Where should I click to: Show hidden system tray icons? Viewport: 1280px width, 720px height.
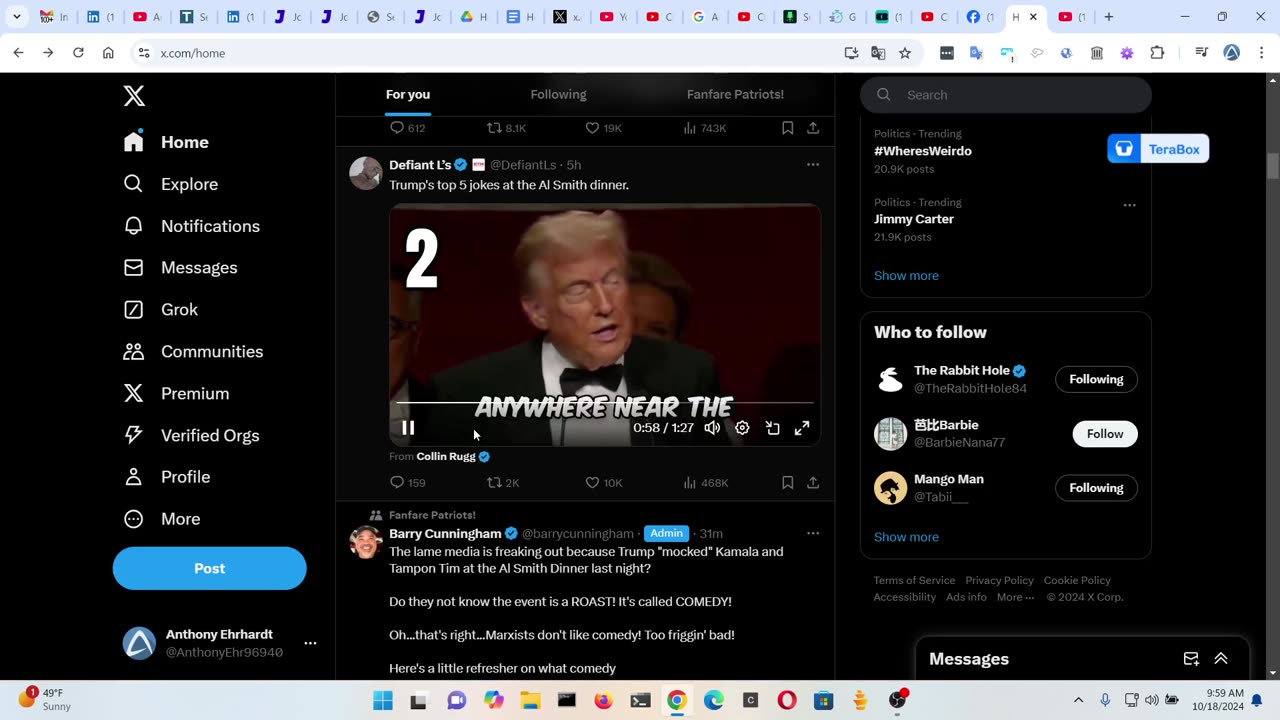click(1078, 700)
